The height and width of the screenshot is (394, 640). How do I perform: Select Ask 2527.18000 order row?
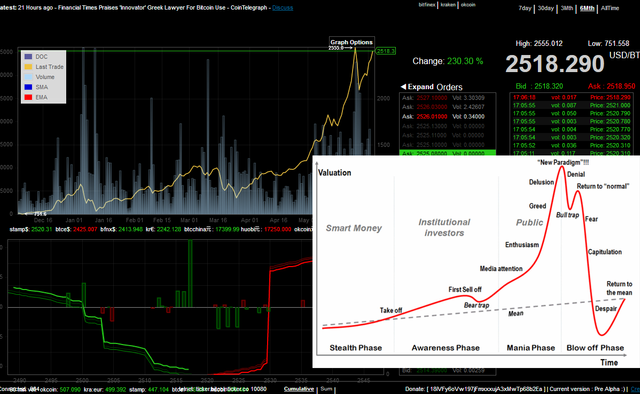coord(448,98)
